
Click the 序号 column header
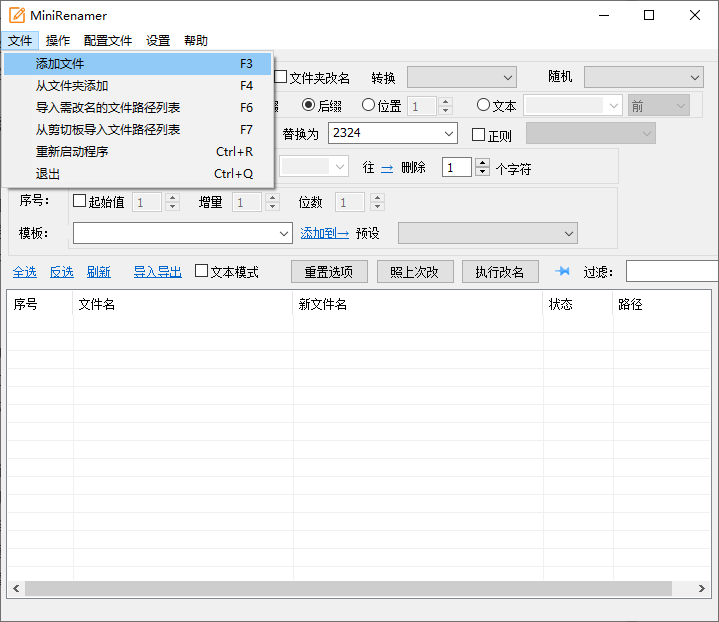click(x=40, y=304)
